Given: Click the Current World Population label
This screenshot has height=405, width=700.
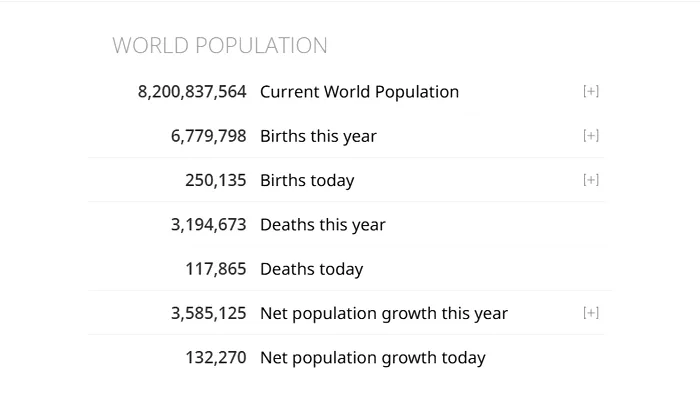Looking at the screenshot, I should (359, 92).
